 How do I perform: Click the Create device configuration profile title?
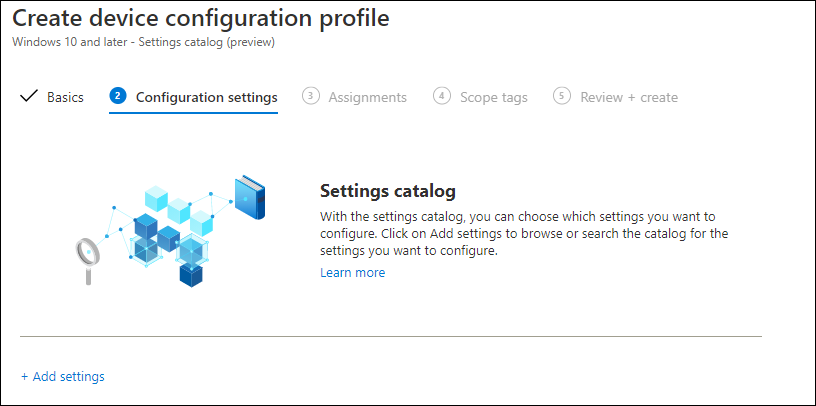point(200,18)
